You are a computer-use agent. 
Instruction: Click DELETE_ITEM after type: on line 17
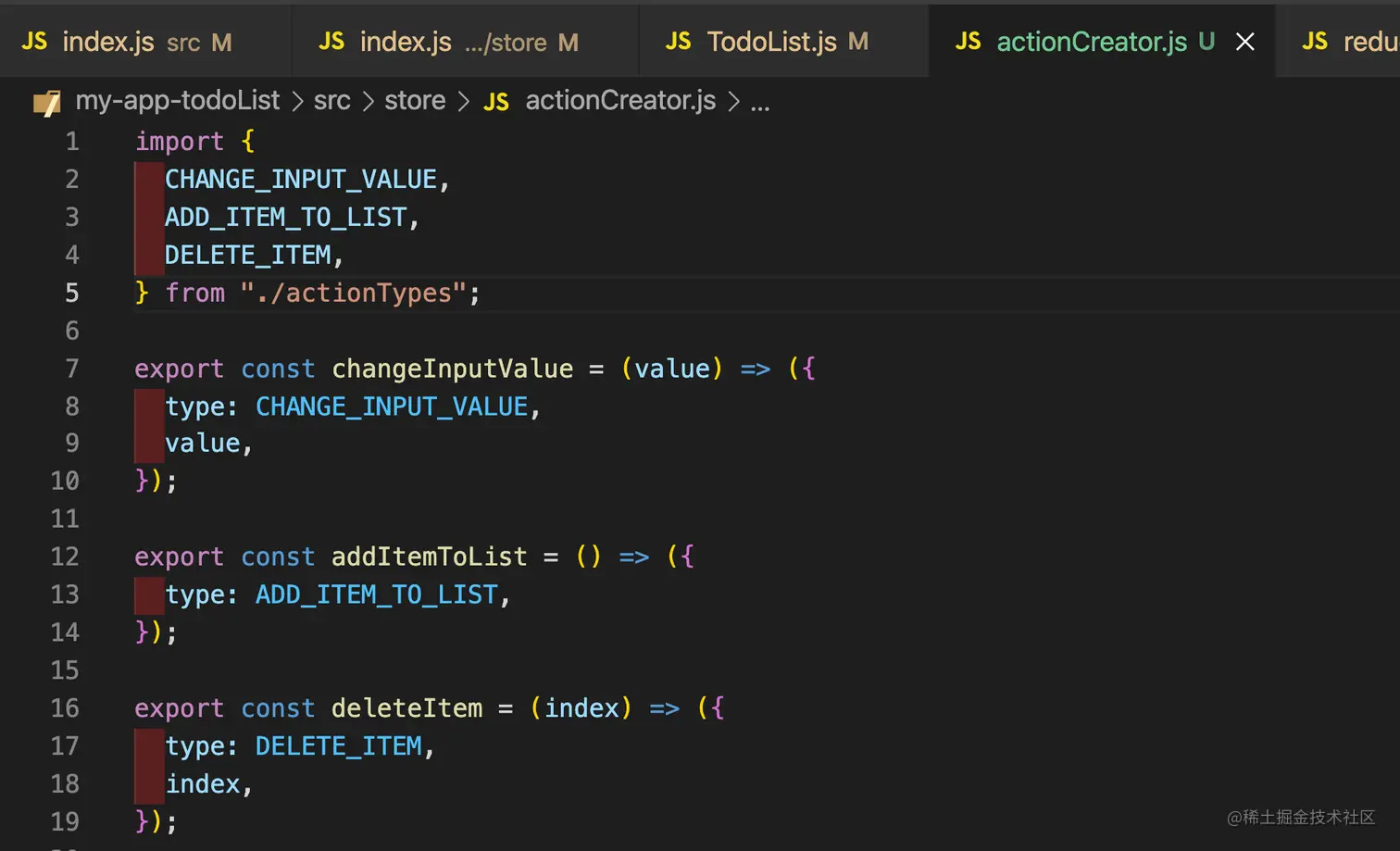pyautogui.click(x=339, y=746)
